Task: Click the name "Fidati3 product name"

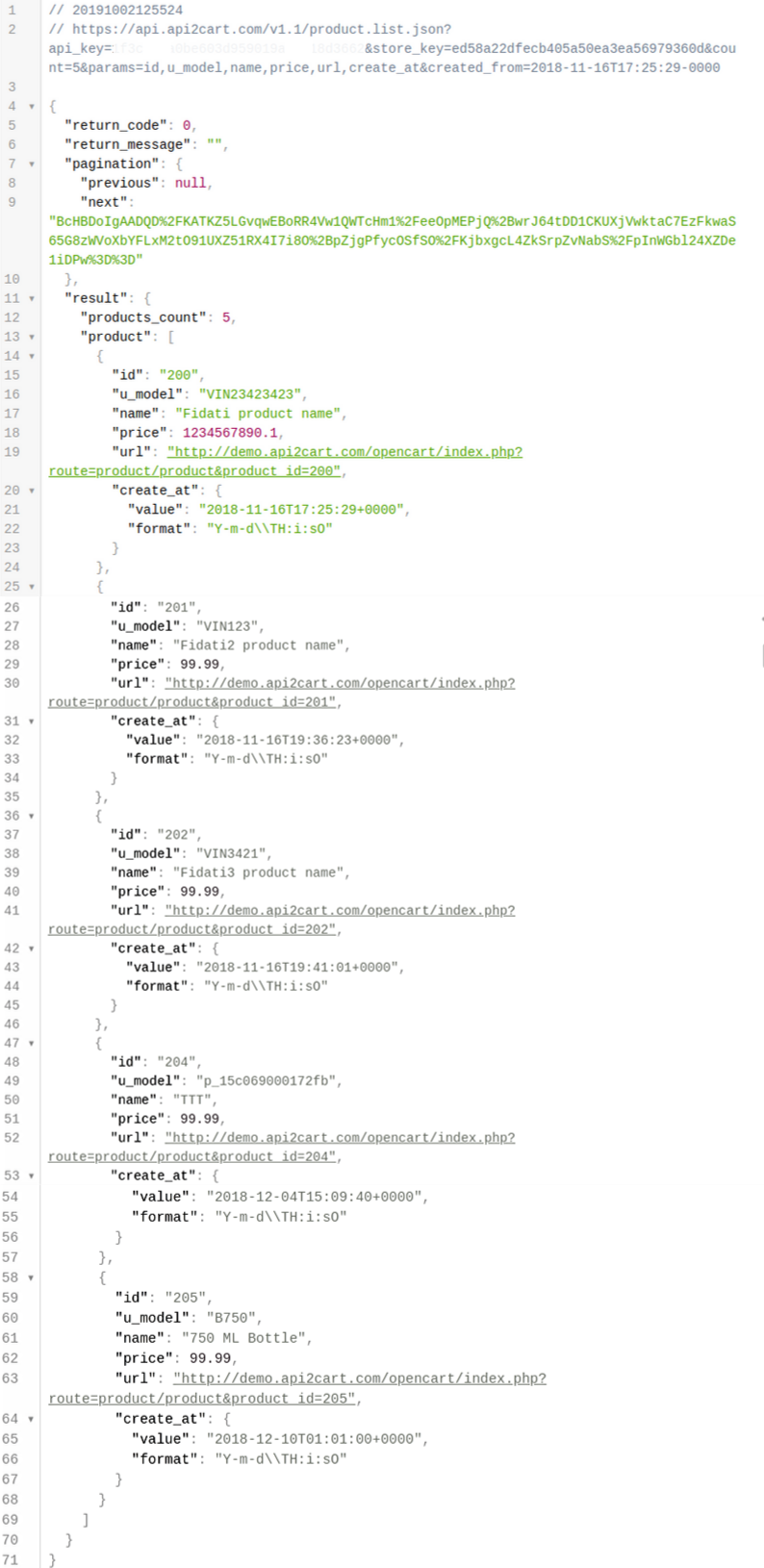Action: [x=260, y=873]
